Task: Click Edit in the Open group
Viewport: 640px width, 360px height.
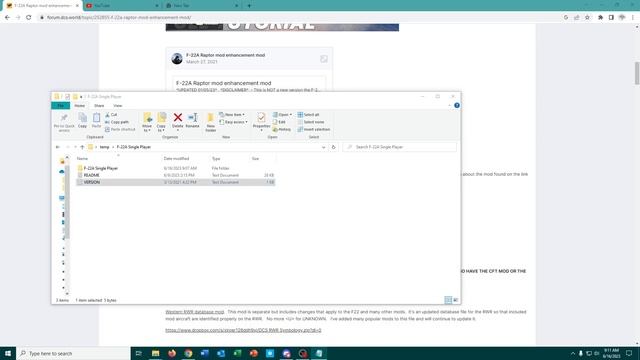Action: pyautogui.click(x=279, y=122)
